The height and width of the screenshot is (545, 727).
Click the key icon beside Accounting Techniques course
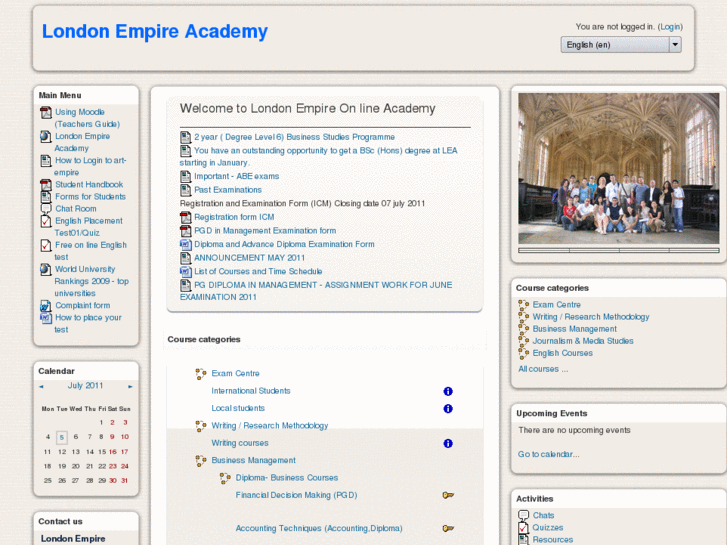[x=448, y=528]
